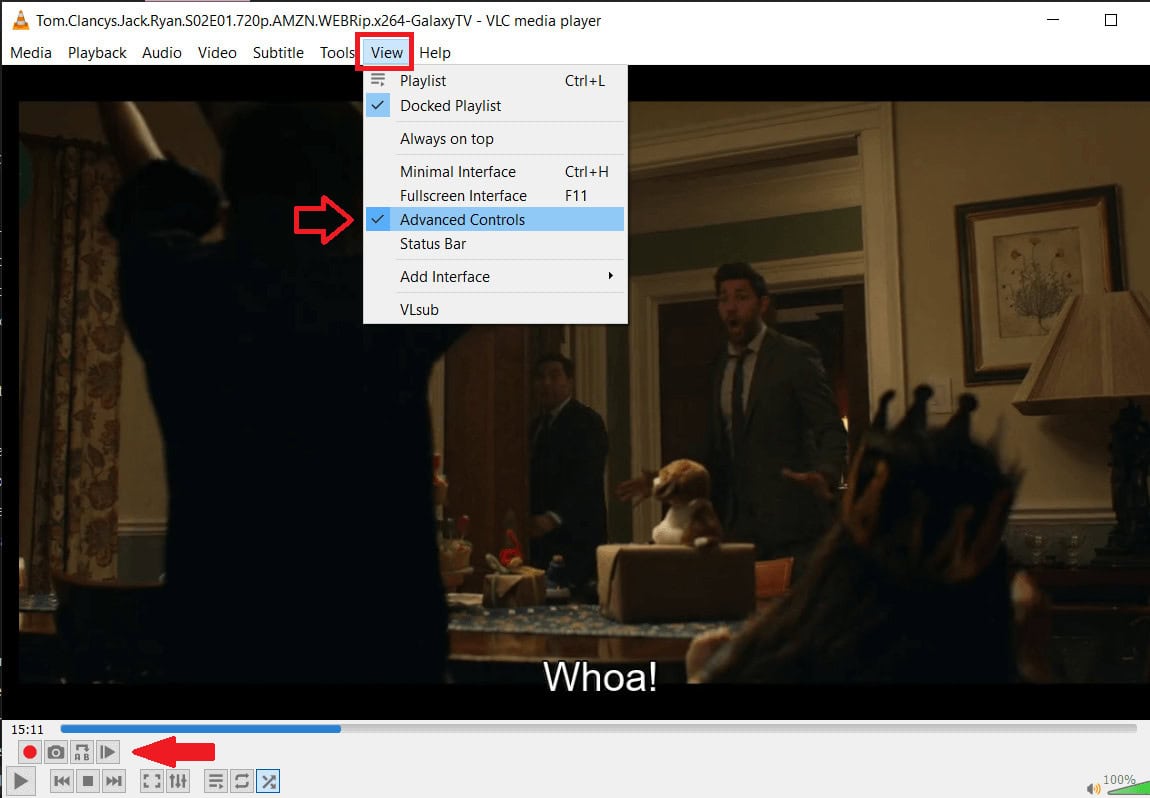Switch to fullscreen mode
The width and height of the screenshot is (1150, 798).
click(x=150, y=781)
